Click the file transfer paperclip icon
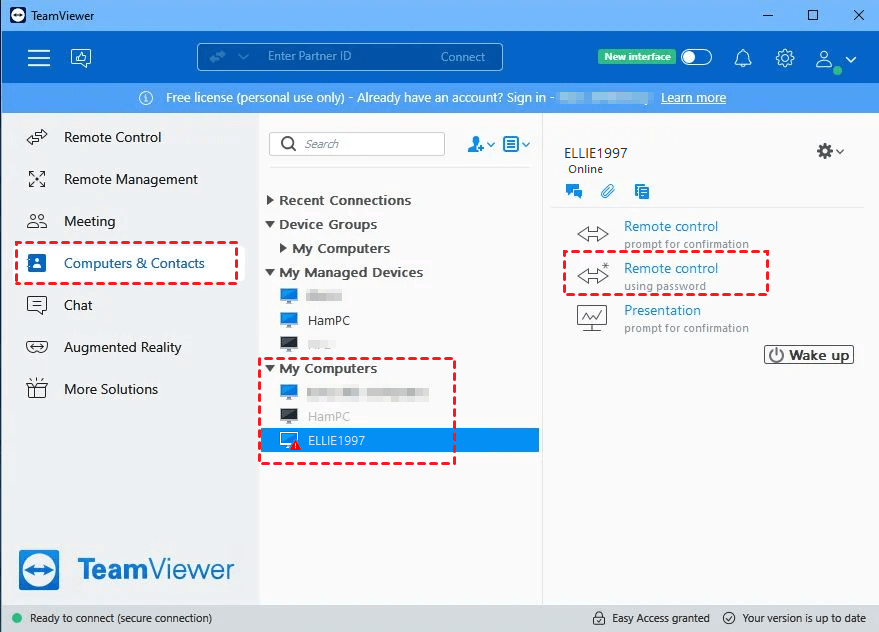The image size is (879, 632). (607, 192)
